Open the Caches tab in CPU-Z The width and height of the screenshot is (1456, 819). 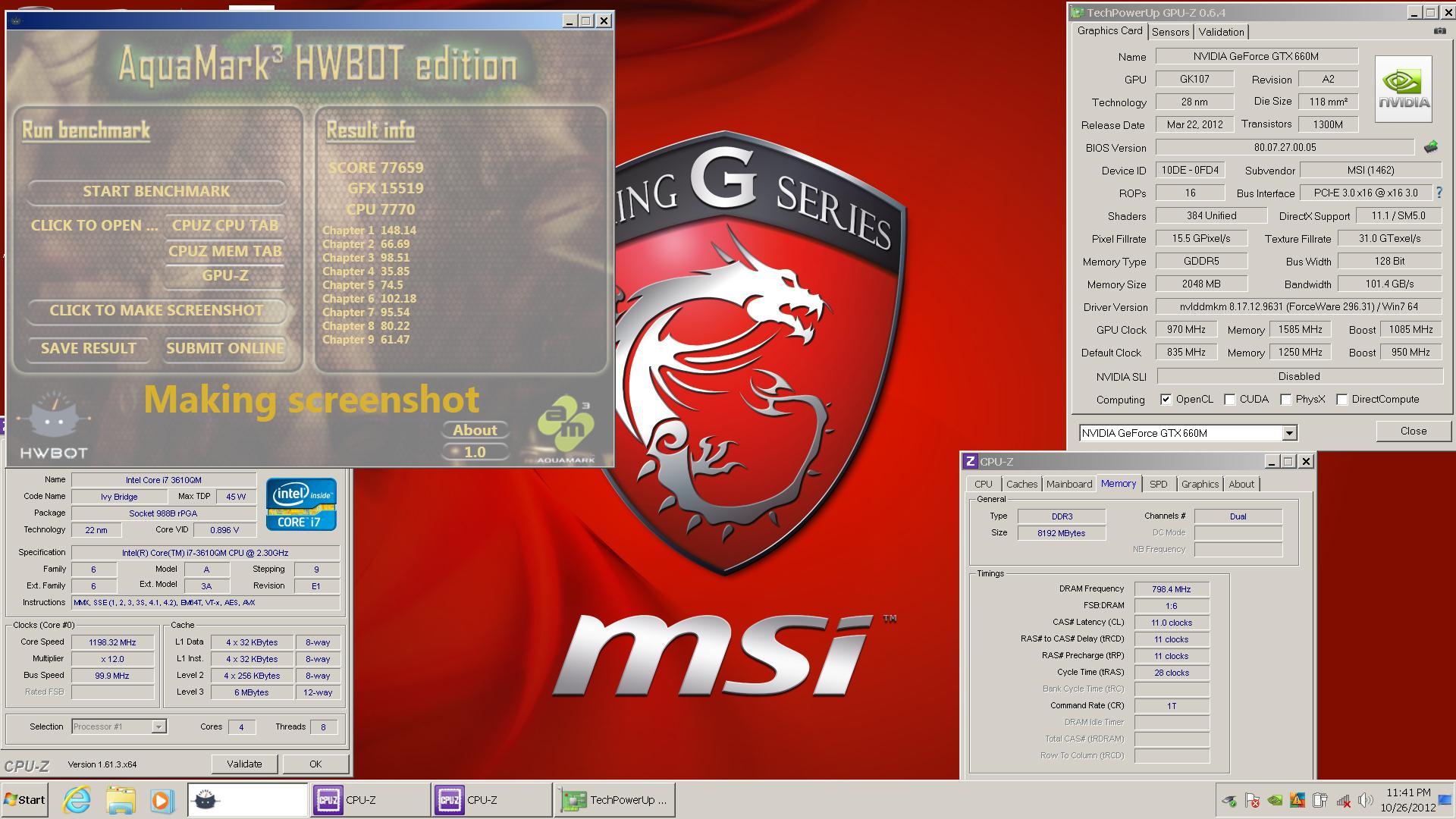1021,484
